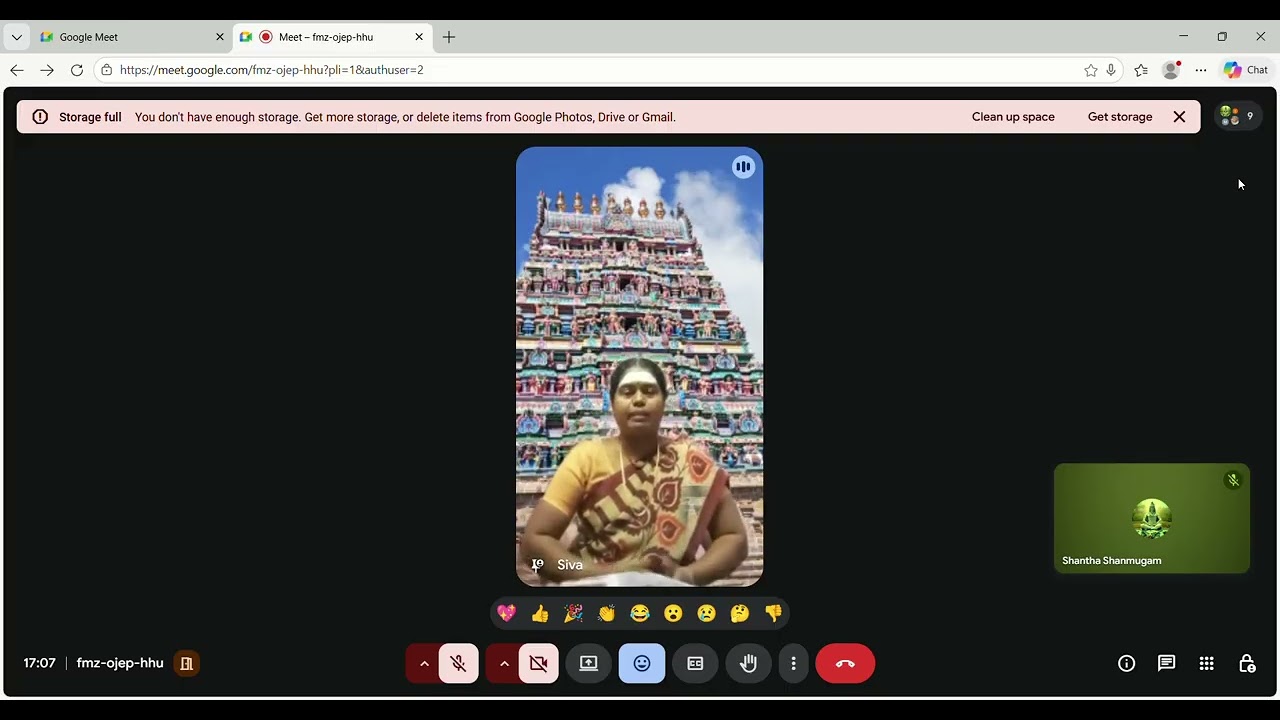Send the thumbs up reaction
The width and height of the screenshot is (1280, 720).
pyautogui.click(x=540, y=613)
